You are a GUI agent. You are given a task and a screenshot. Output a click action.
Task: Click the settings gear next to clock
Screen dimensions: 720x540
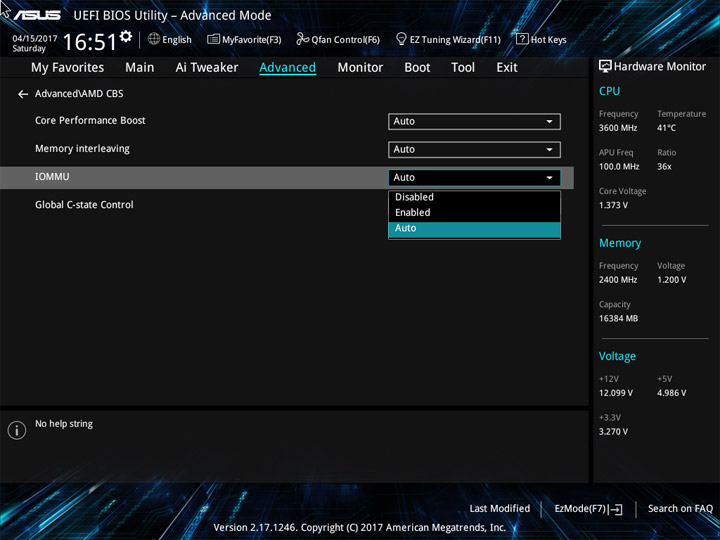point(126,36)
